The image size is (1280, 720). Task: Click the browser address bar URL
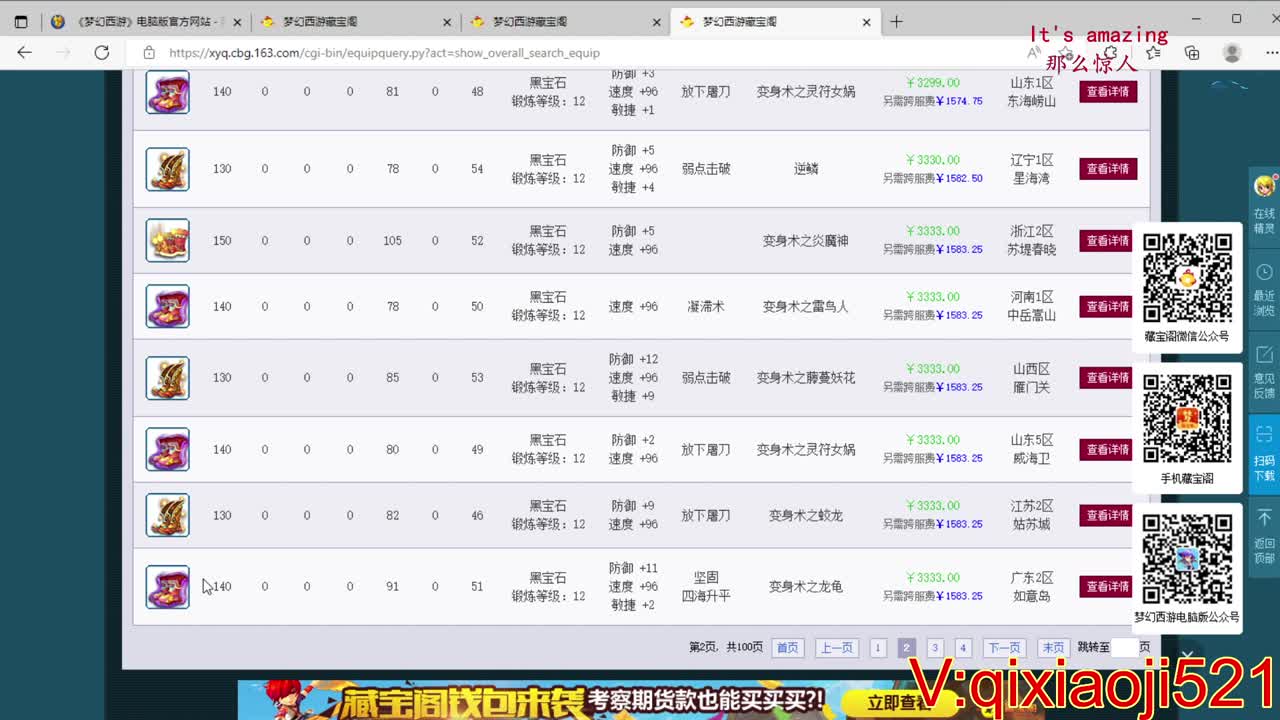click(385, 53)
